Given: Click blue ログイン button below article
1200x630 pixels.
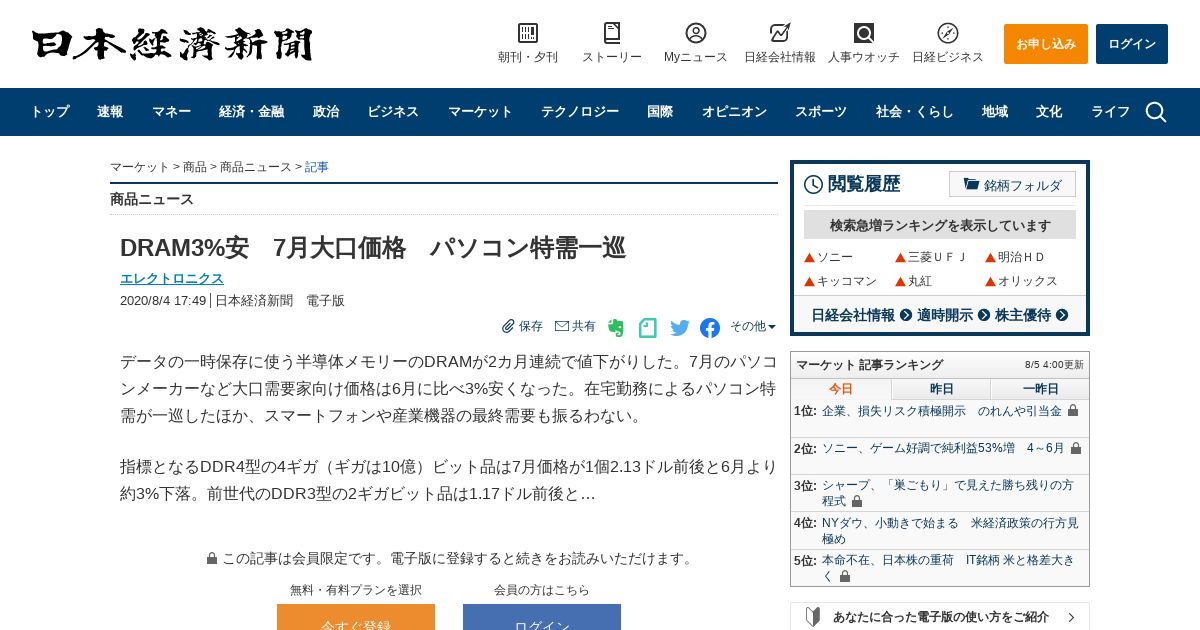Looking at the screenshot, I should click(542, 617).
